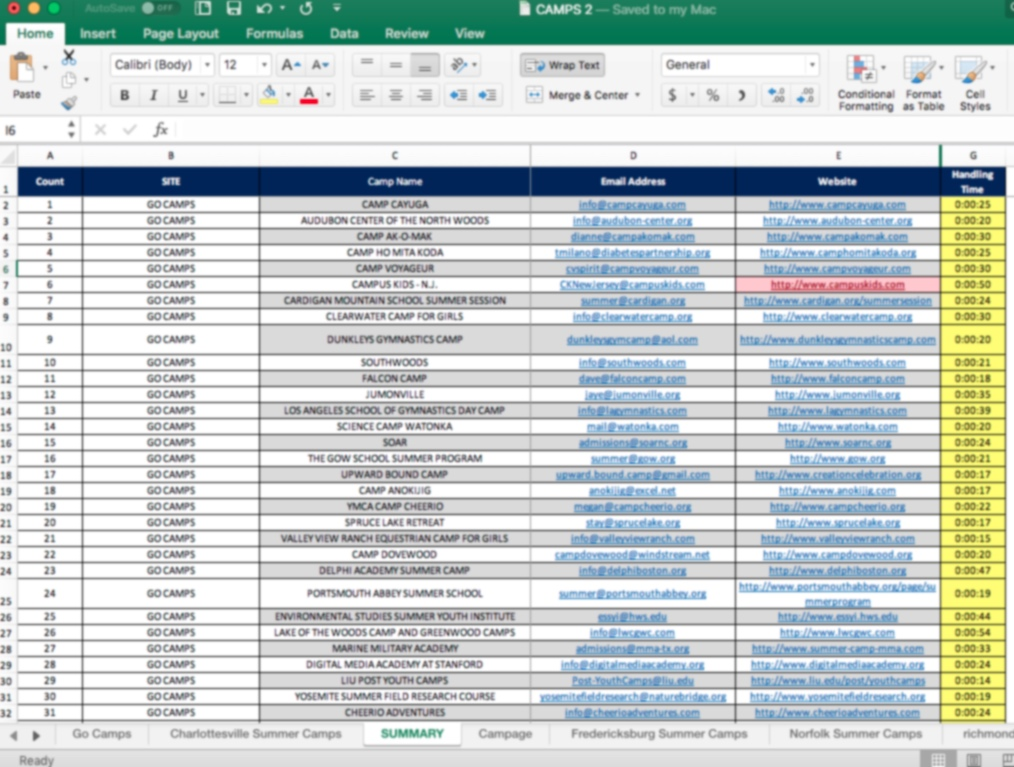
Task: Click the text Orientation icon
Action: tap(459, 65)
